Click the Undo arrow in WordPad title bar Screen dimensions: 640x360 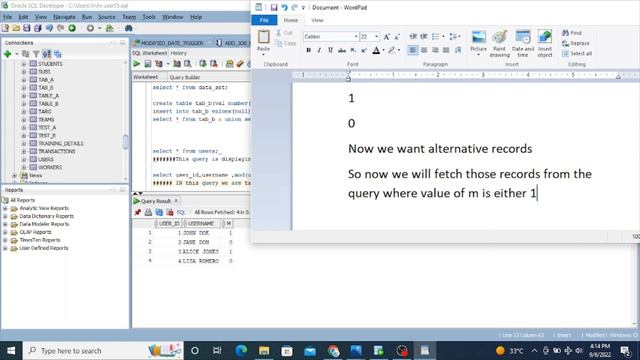284,7
